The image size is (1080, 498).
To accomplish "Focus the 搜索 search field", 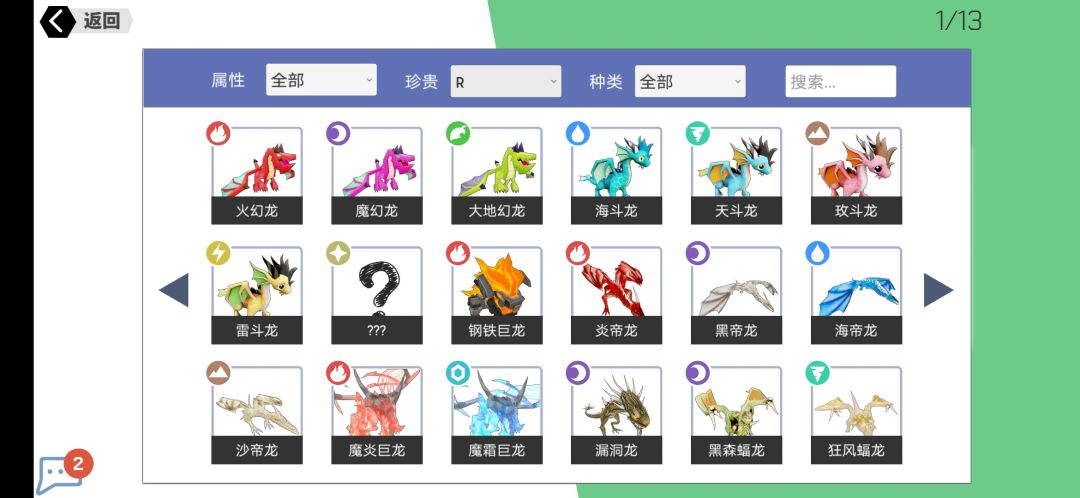I will click(x=841, y=81).
